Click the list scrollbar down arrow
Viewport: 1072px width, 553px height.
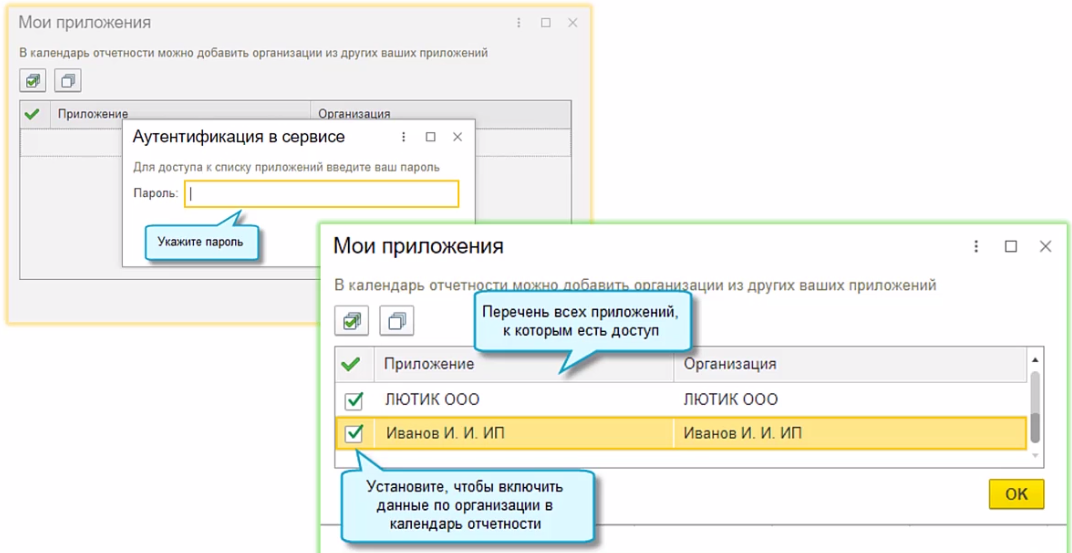(1035, 455)
